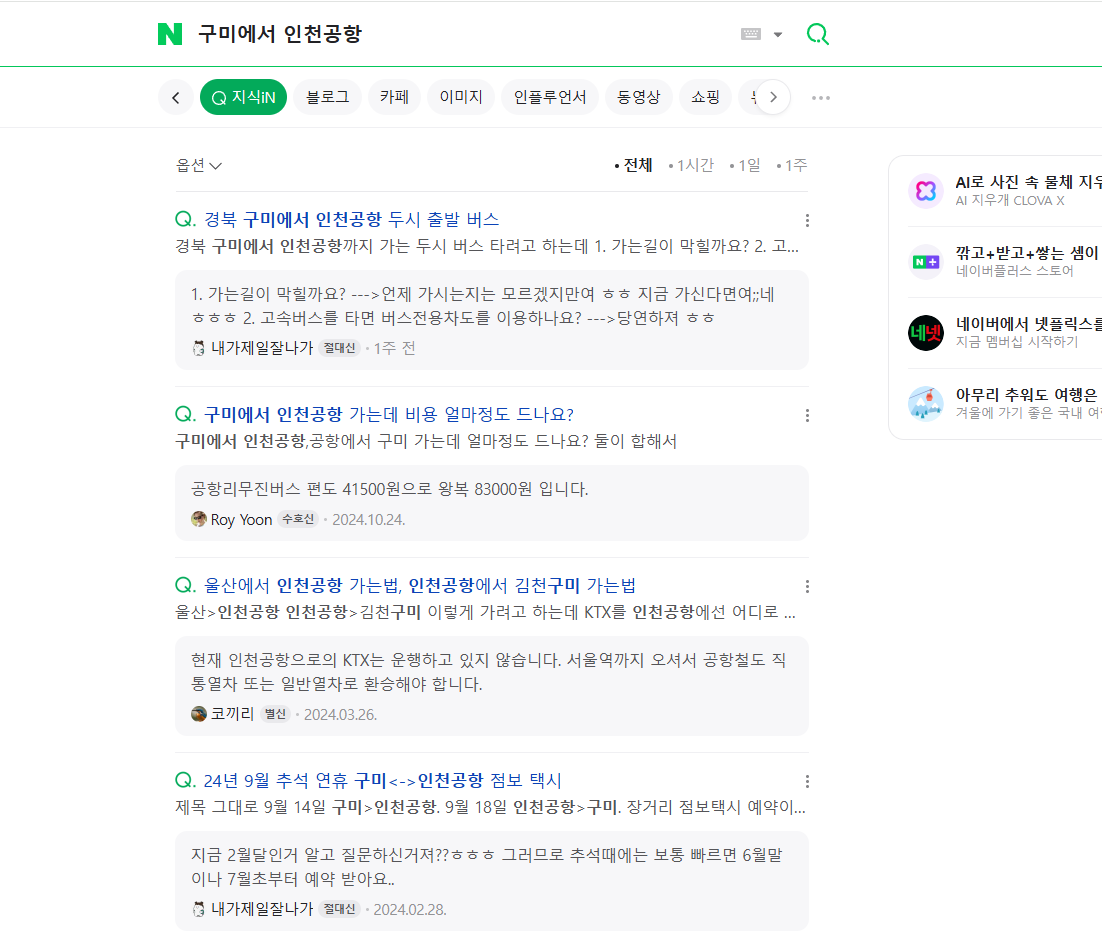
Task: Click answer text 현재 인천공항으로의 KTX는 운행하고
Action: (x=488, y=672)
